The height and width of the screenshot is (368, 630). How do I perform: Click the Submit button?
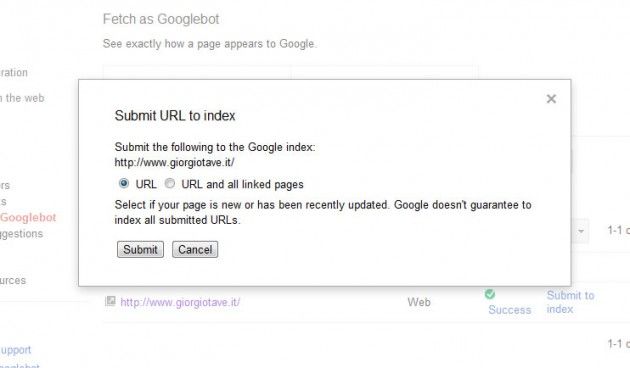(x=140, y=249)
